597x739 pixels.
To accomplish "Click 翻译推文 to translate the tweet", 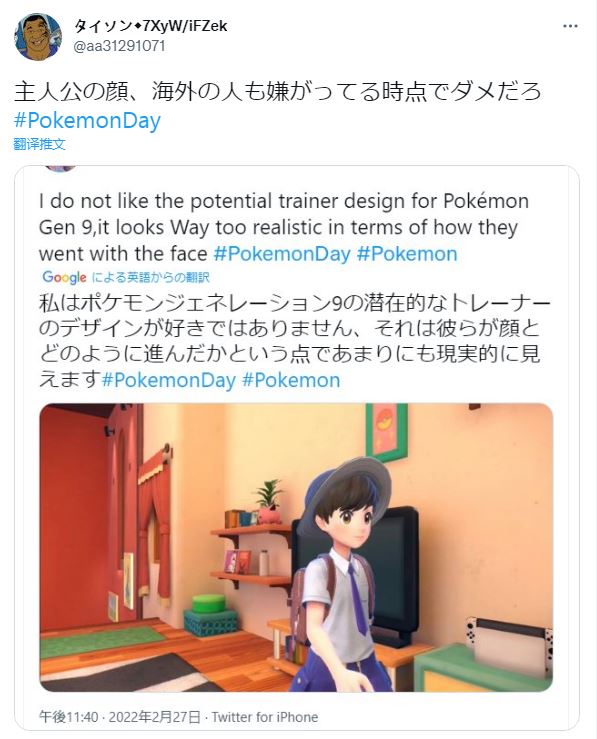I will click(39, 144).
